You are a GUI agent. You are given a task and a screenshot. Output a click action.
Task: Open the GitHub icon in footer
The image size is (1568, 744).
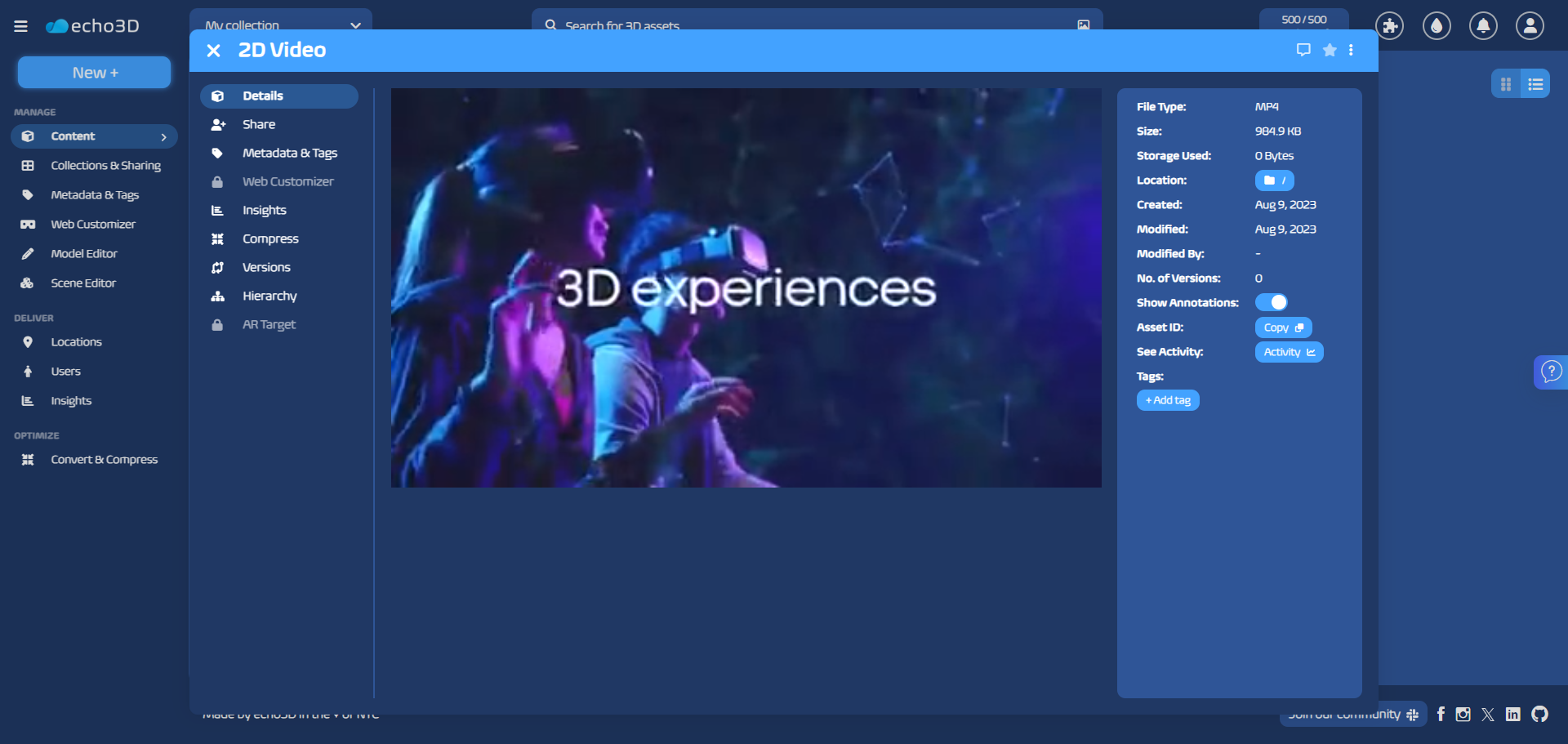1539,715
